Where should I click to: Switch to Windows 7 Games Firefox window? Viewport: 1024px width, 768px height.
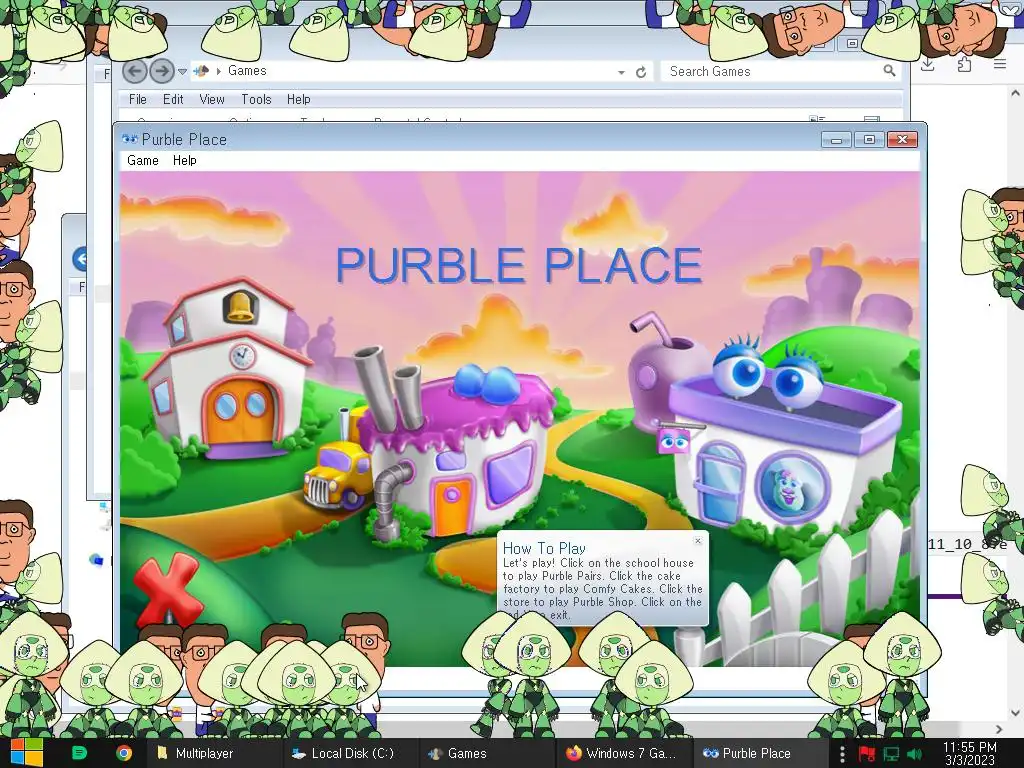[x=622, y=753]
